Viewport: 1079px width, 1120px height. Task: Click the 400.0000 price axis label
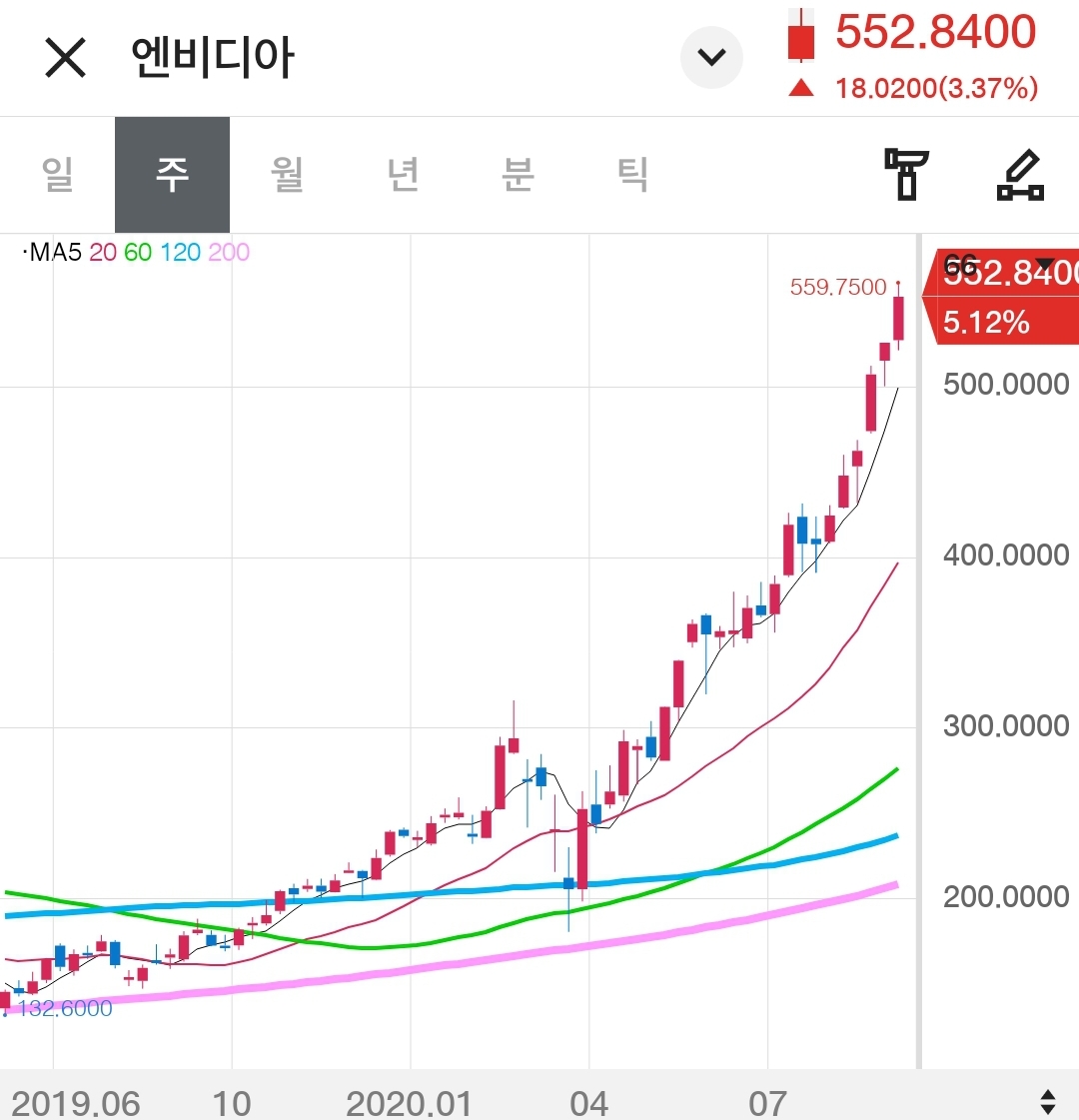point(1006,555)
